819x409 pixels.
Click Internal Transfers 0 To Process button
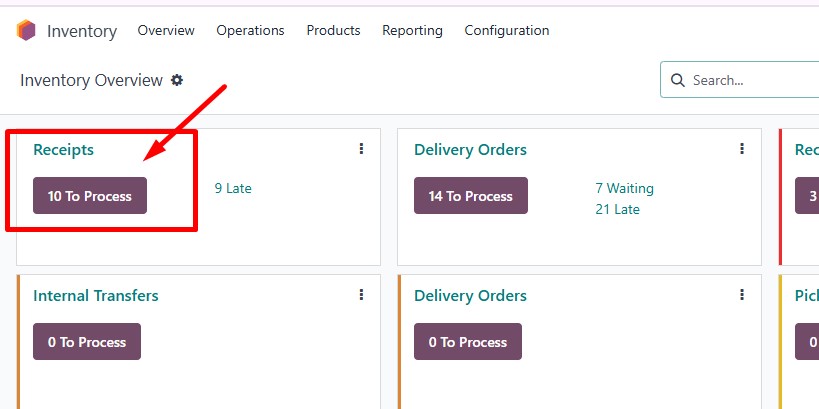coord(87,342)
